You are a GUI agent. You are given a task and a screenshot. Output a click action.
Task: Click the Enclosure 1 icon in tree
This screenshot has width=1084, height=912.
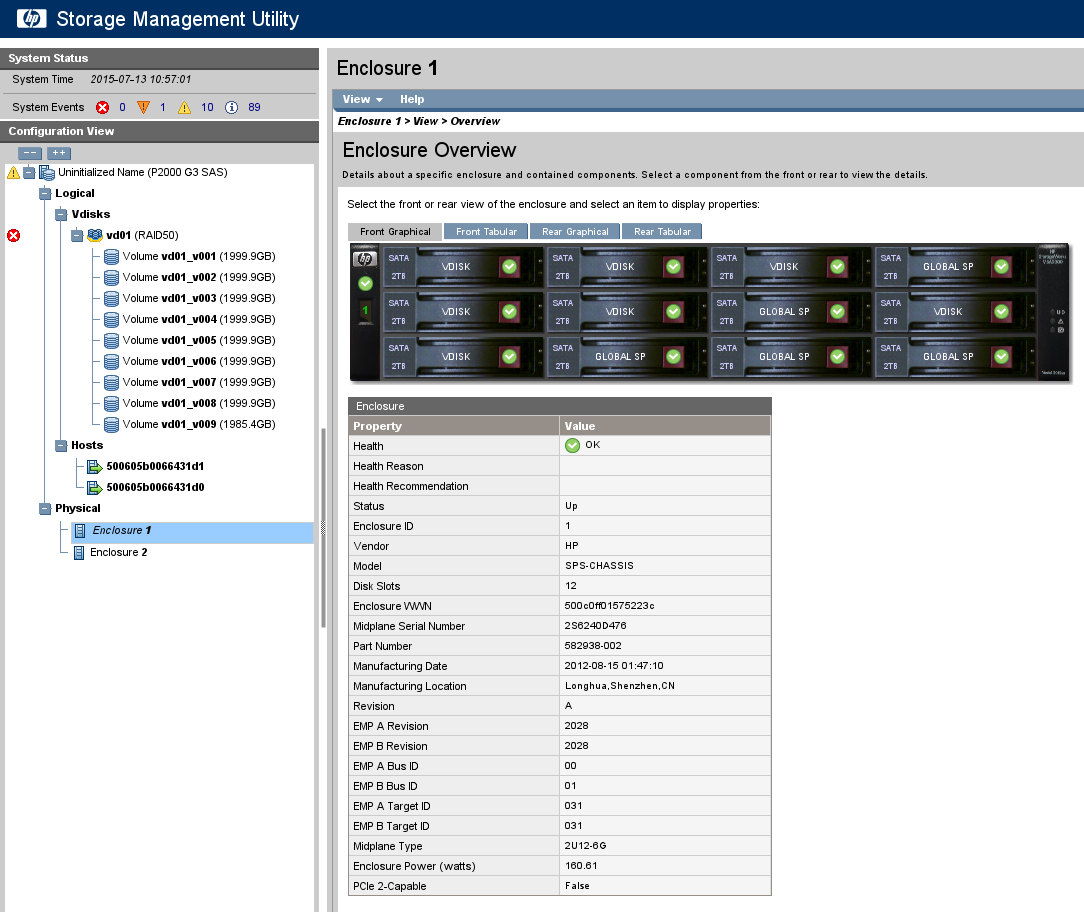(80, 531)
